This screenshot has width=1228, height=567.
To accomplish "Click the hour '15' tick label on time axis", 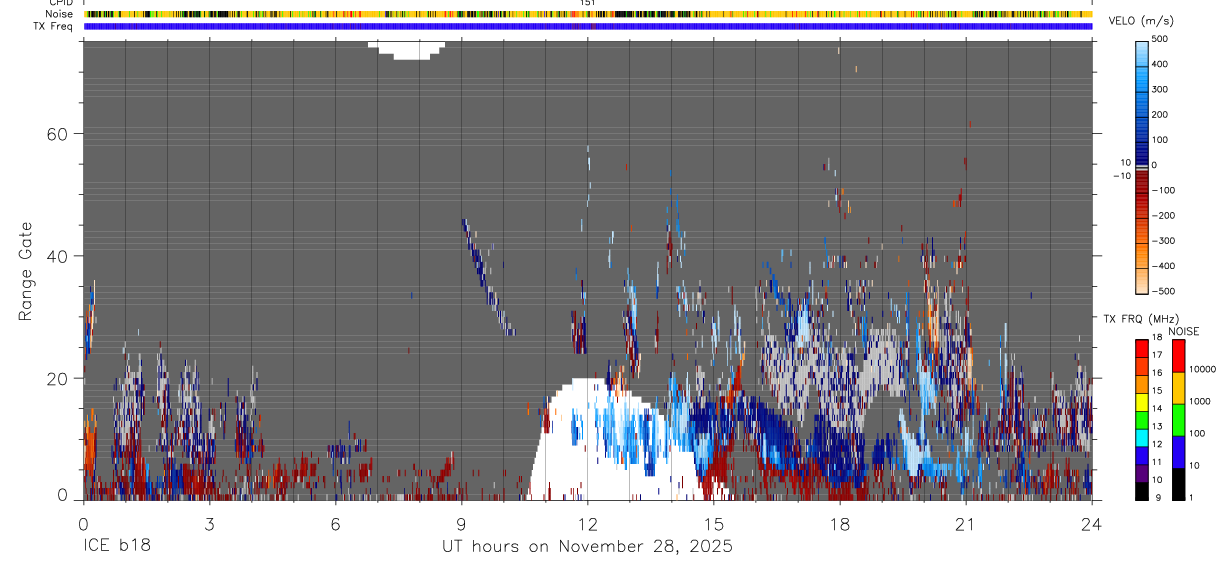I will pyautogui.click(x=714, y=523).
